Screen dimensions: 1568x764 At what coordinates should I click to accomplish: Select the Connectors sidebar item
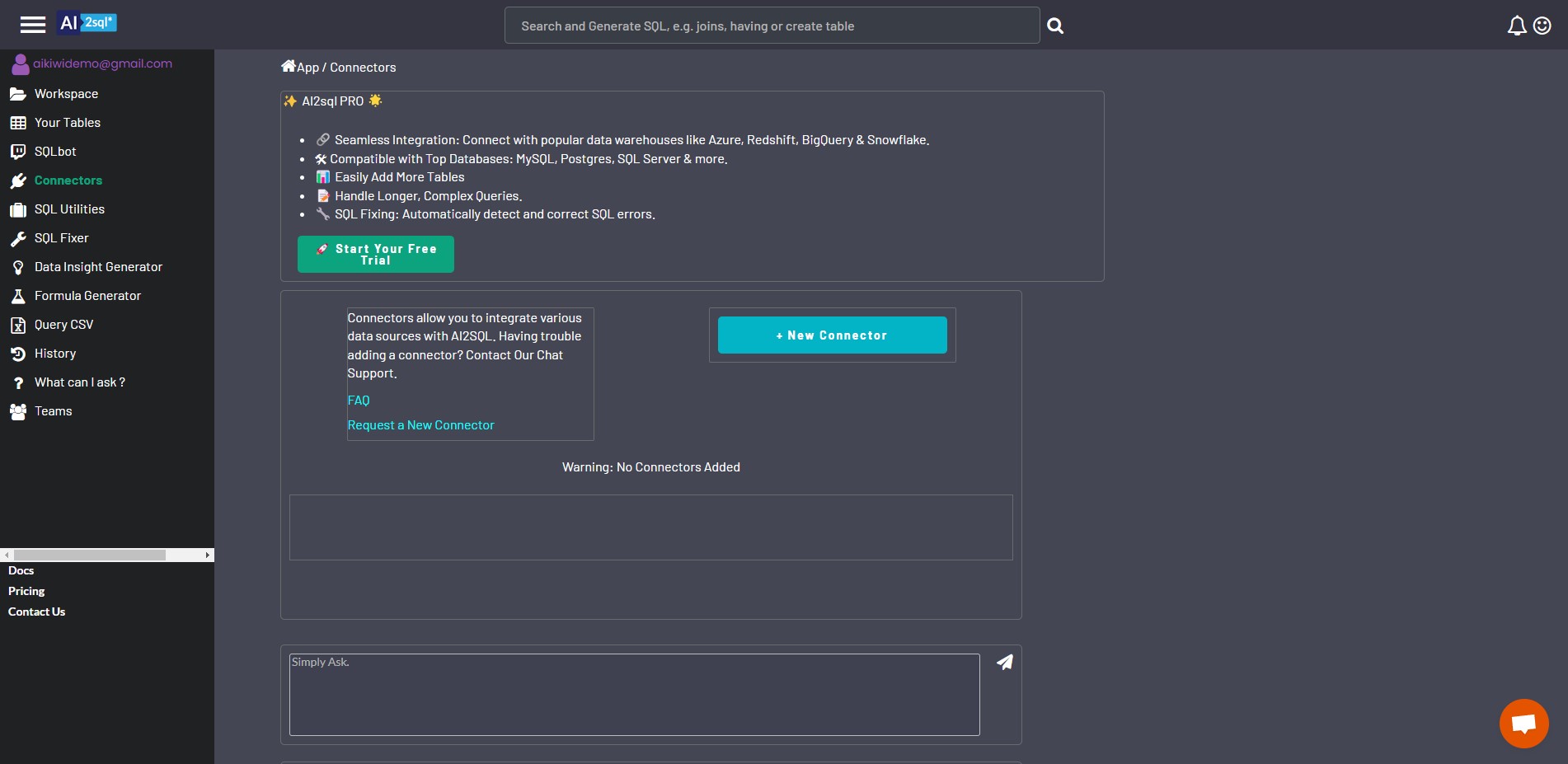pyautogui.click(x=68, y=180)
